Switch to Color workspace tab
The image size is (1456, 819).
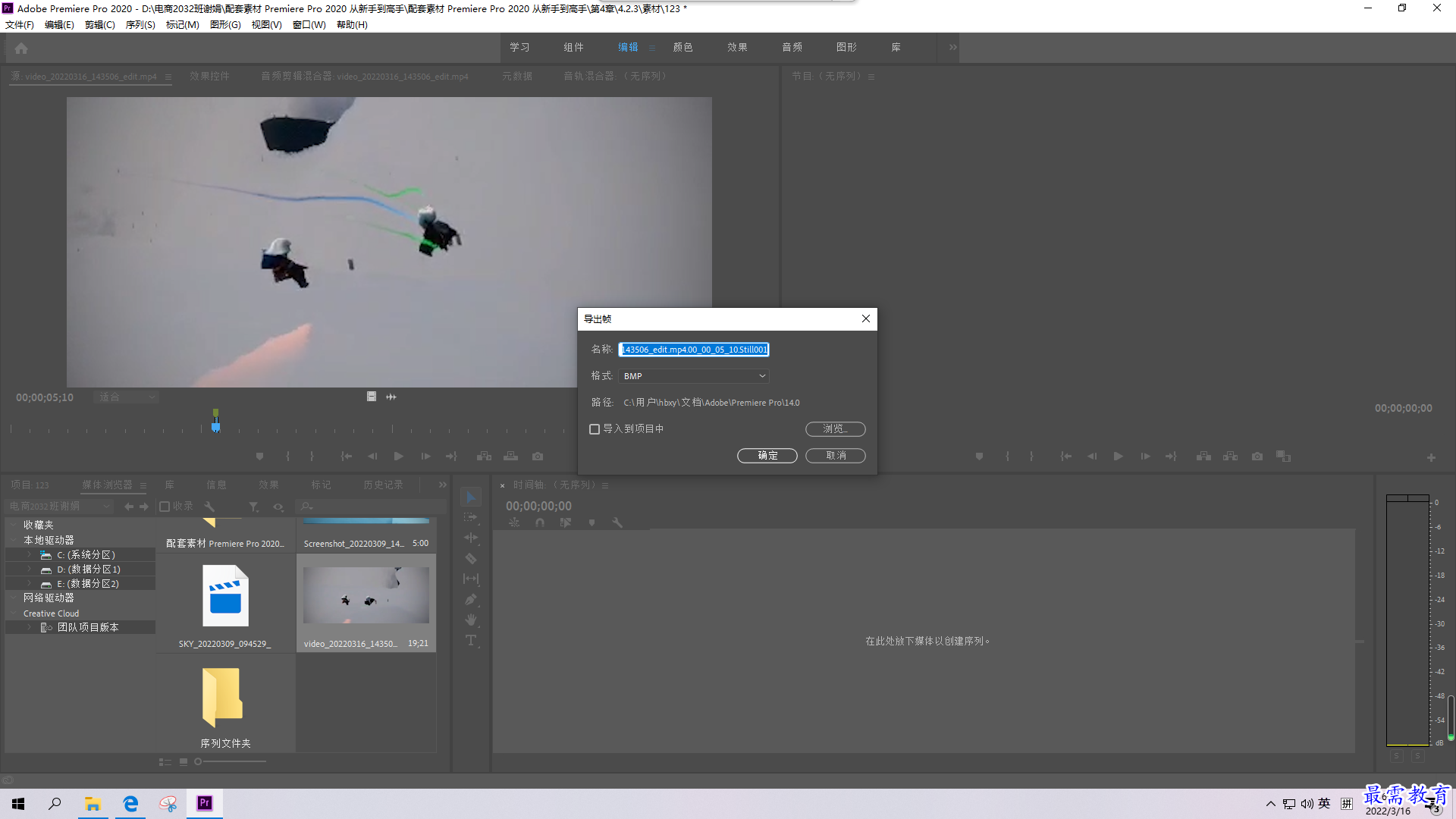point(682,47)
